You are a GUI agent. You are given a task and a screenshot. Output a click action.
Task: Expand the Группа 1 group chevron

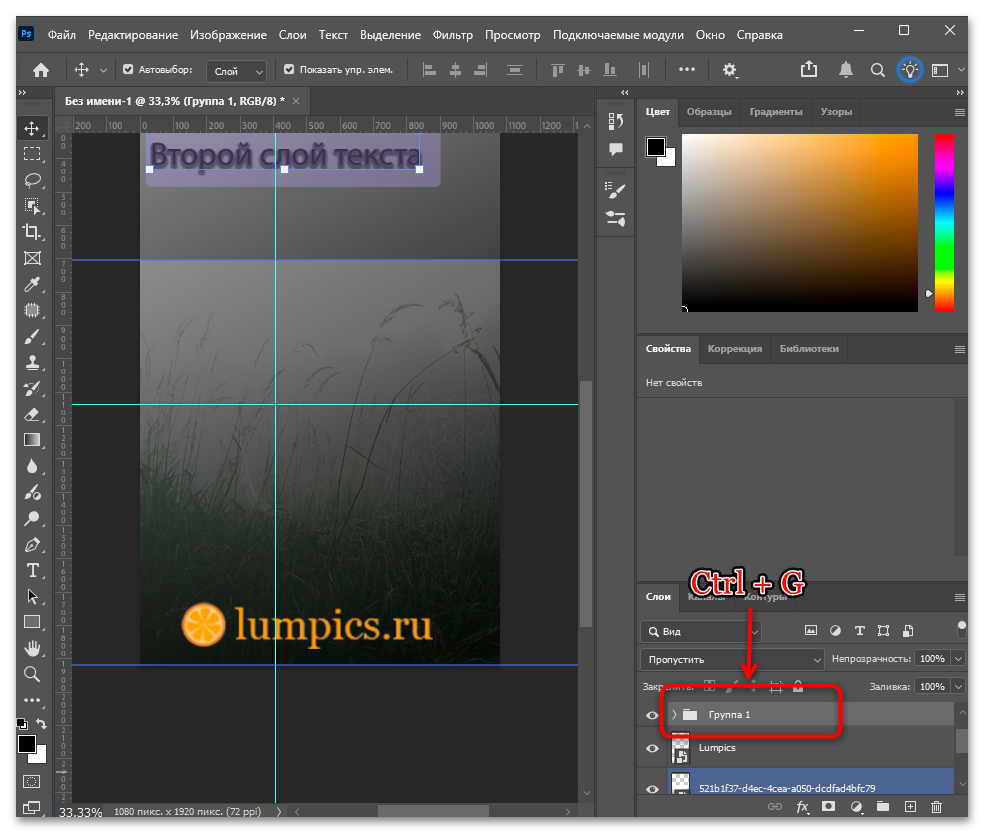pos(675,714)
